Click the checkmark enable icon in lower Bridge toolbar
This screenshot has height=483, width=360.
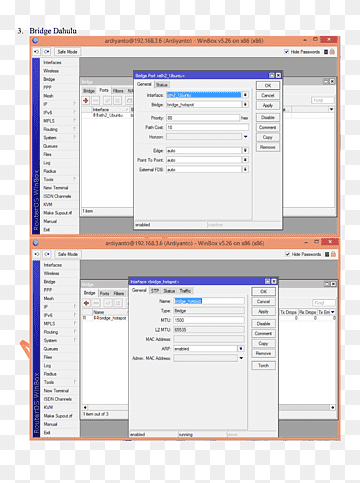(x=108, y=303)
